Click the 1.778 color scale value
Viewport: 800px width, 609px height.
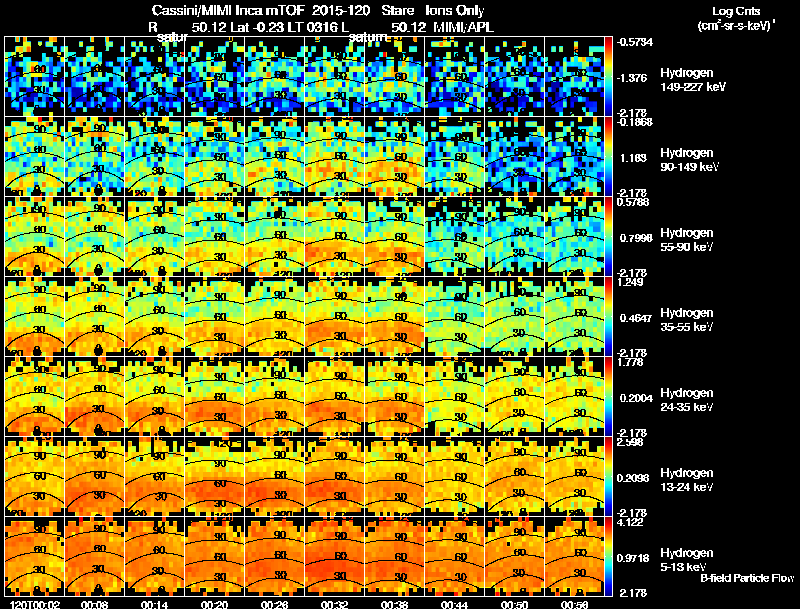pyautogui.click(x=631, y=362)
